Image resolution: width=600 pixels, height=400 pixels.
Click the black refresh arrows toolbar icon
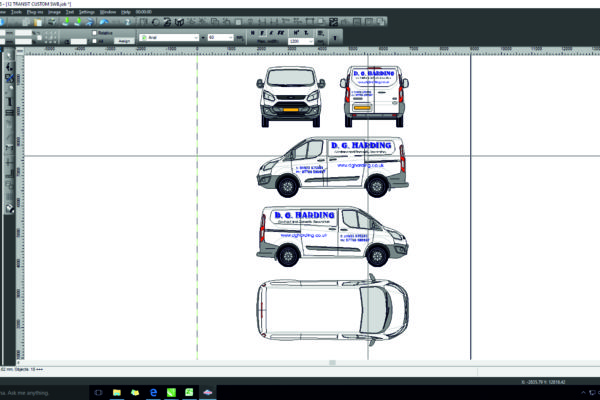(x=167, y=22)
